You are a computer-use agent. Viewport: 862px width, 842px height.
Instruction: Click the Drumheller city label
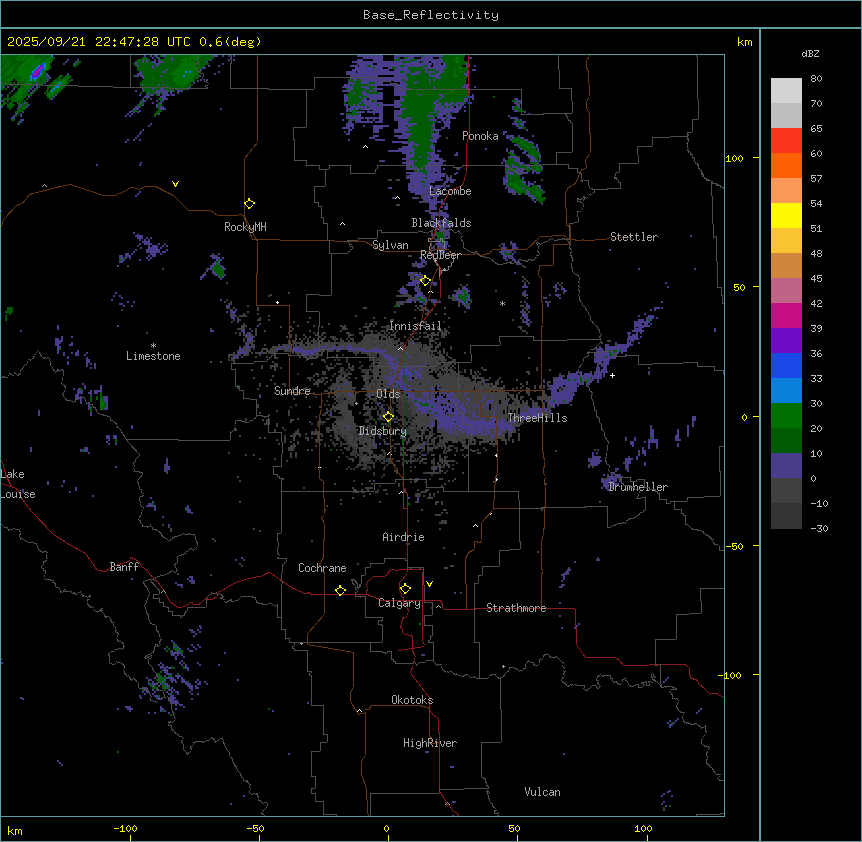(638, 487)
